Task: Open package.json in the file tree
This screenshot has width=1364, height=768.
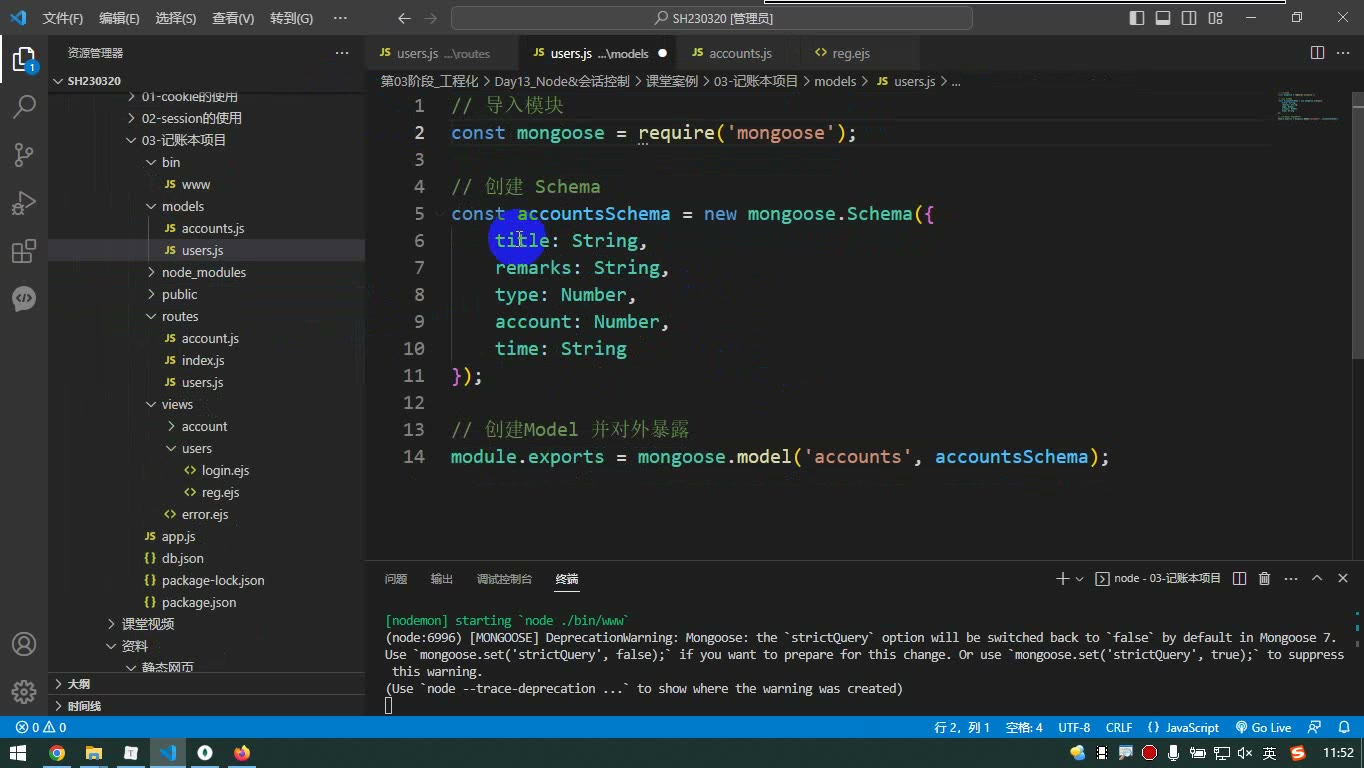Action: click(x=199, y=602)
